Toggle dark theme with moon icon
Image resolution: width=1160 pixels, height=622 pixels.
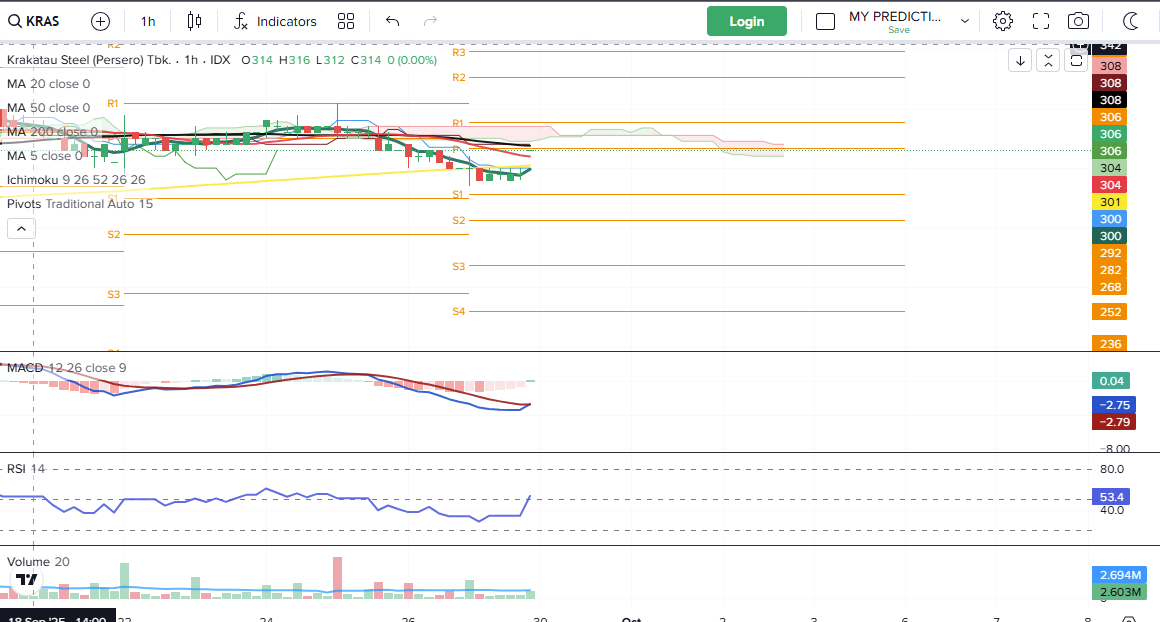click(x=1130, y=21)
